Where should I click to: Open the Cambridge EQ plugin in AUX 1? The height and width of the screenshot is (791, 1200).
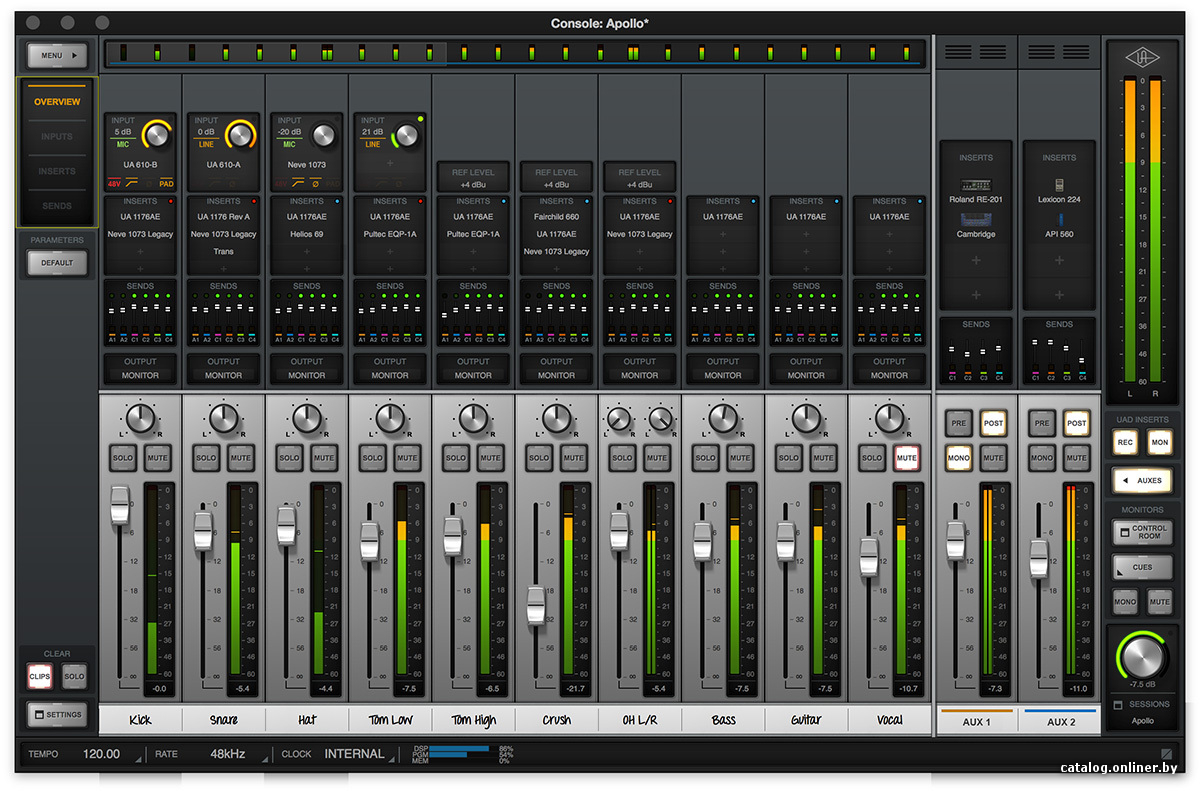(976, 226)
